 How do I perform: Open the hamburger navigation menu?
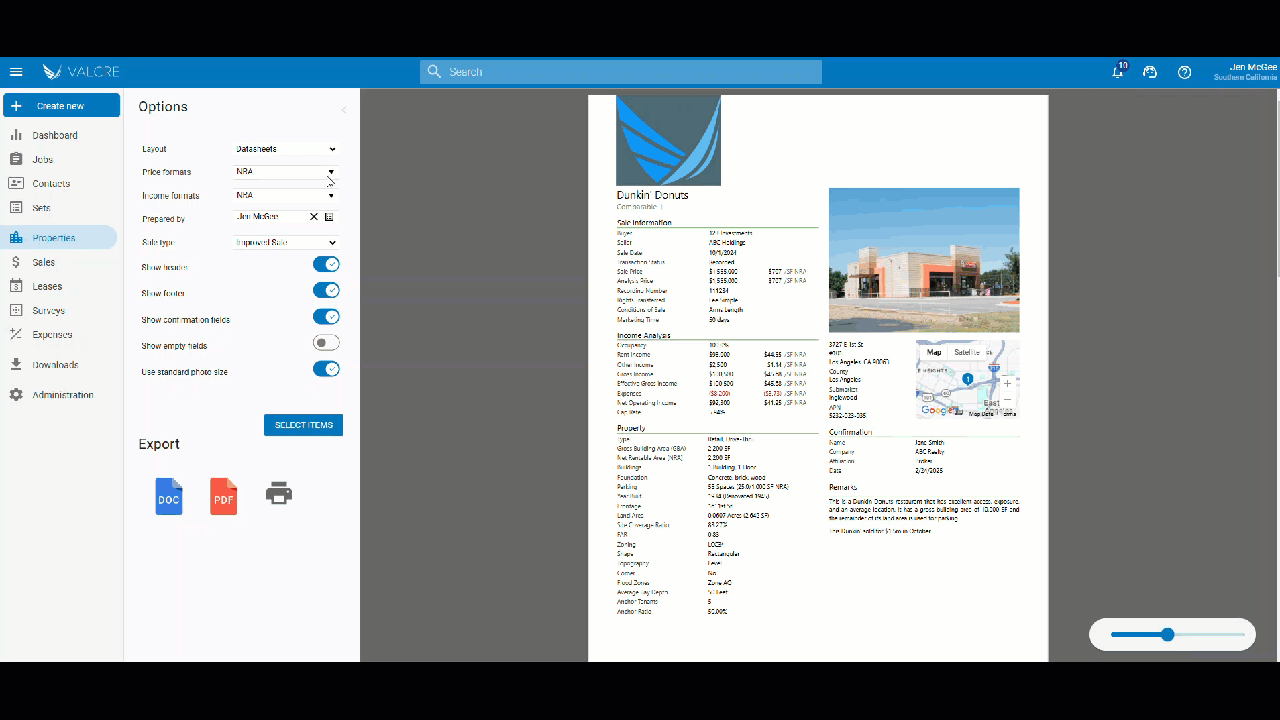pos(16,72)
